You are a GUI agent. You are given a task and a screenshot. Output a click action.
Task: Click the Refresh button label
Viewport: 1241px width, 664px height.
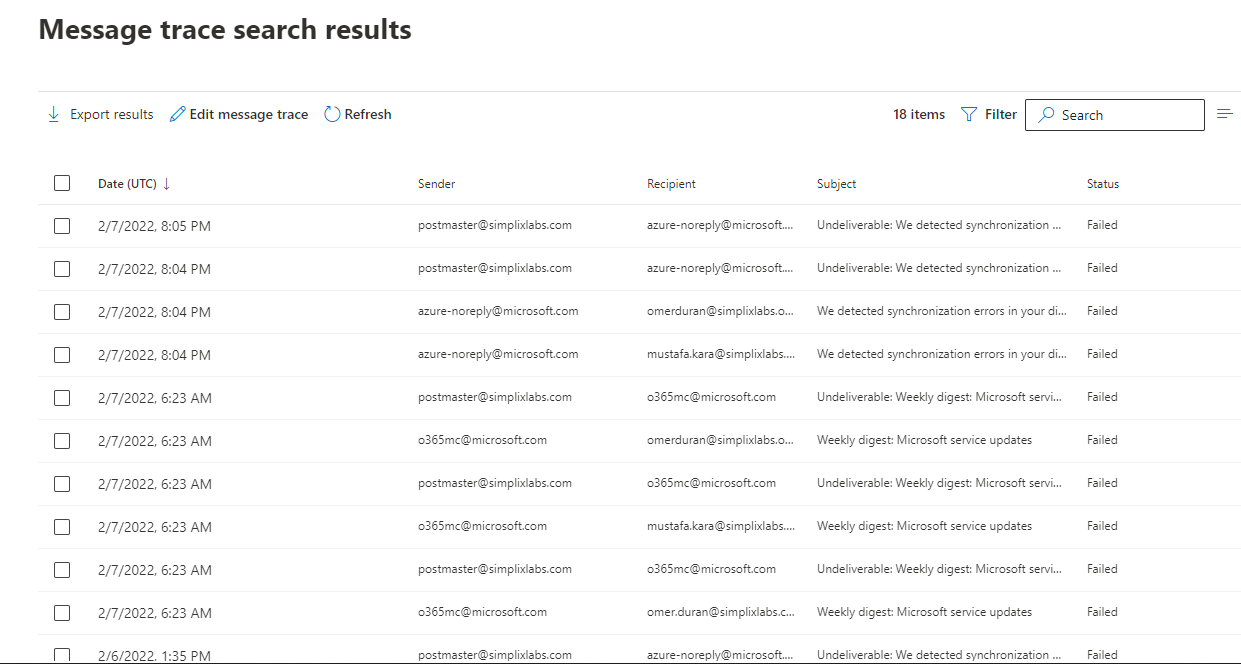click(368, 115)
